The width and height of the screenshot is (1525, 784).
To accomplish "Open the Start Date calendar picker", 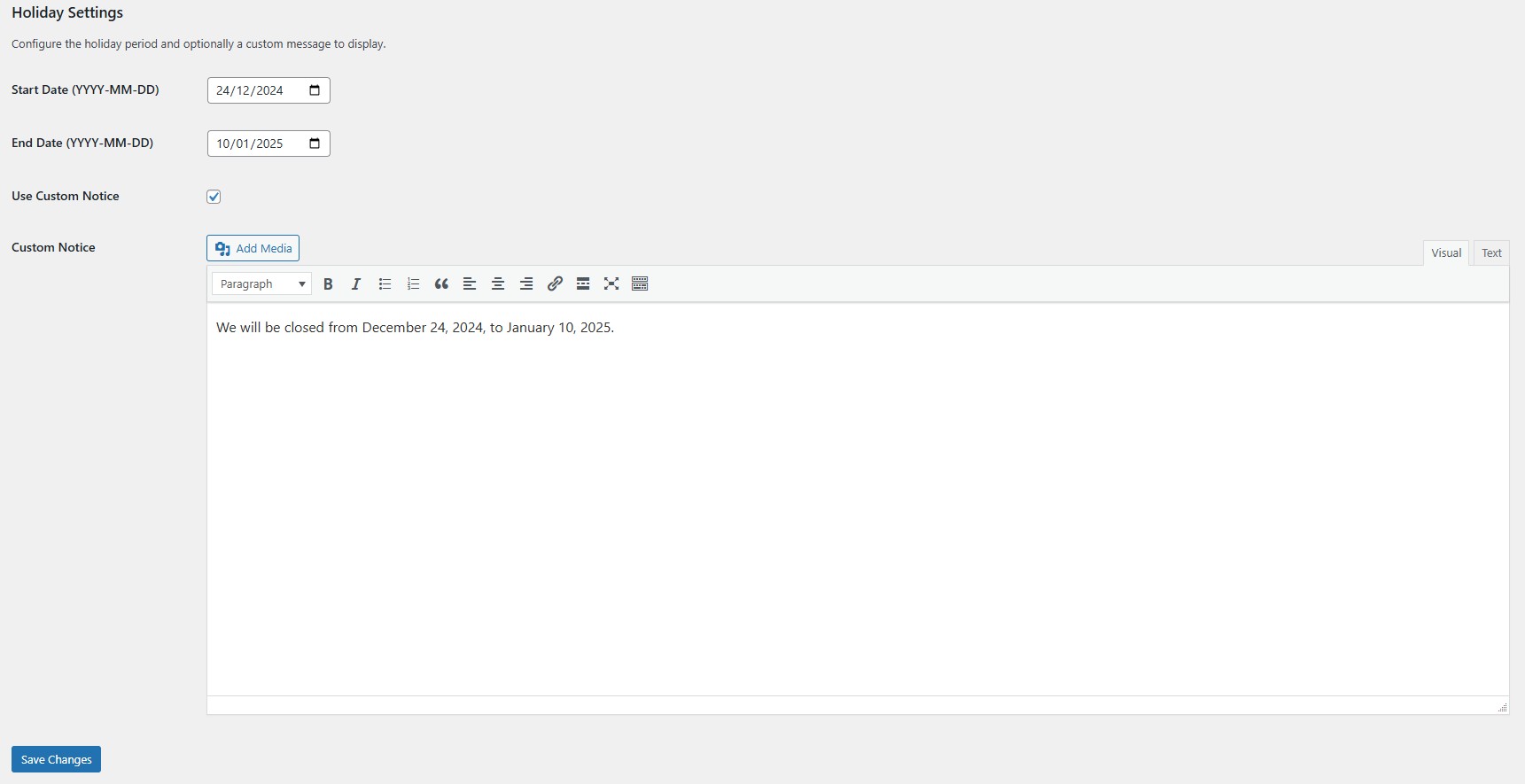I will click(315, 90).
